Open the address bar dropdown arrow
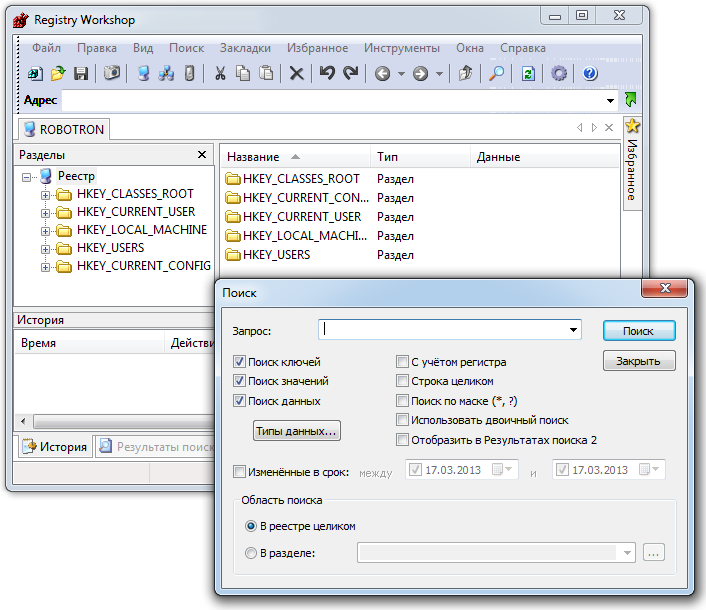706x610 pixels. tap(610, 101)
